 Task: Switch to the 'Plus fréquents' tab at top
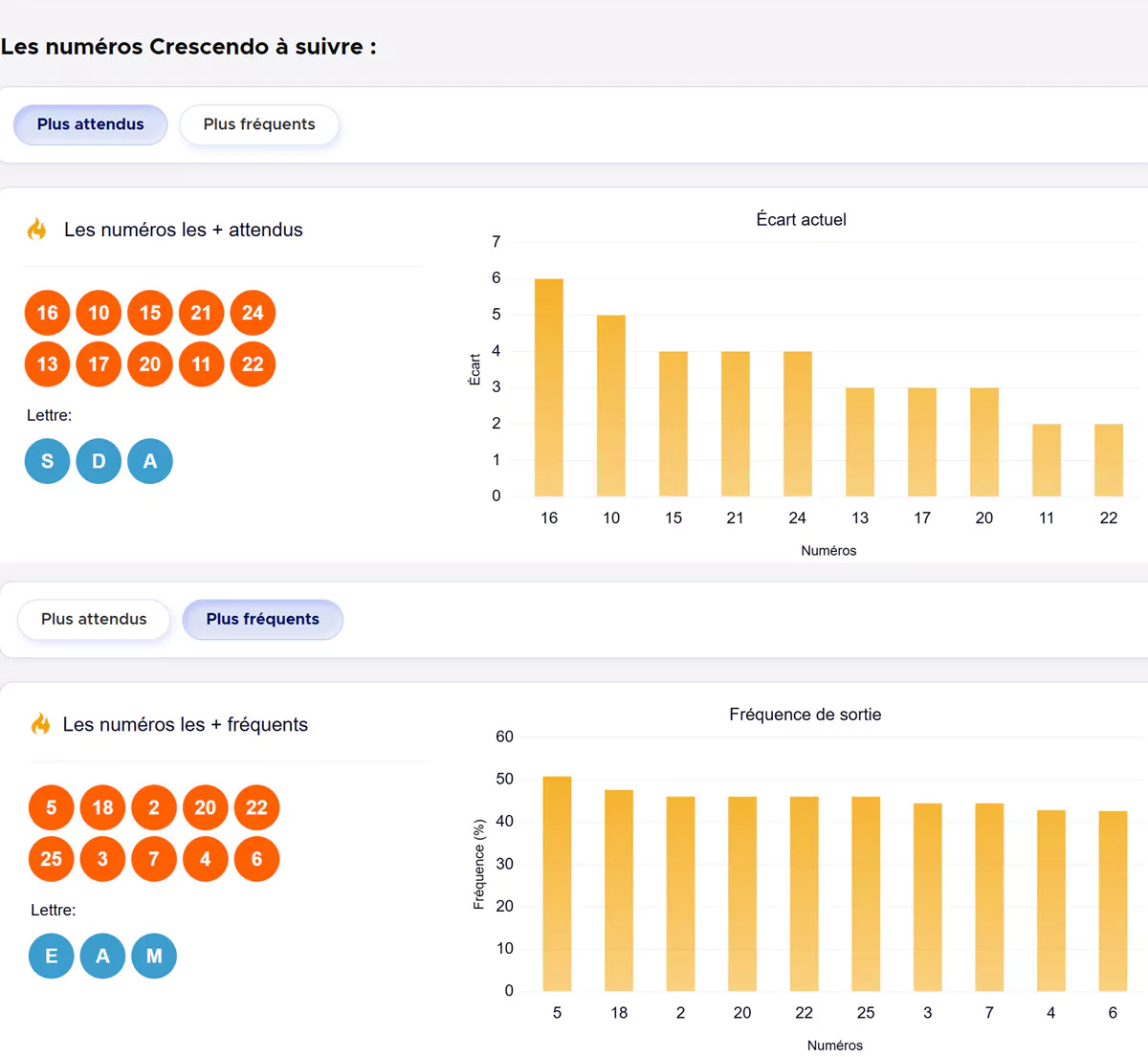pyautogui.click(x=259, y=124)
